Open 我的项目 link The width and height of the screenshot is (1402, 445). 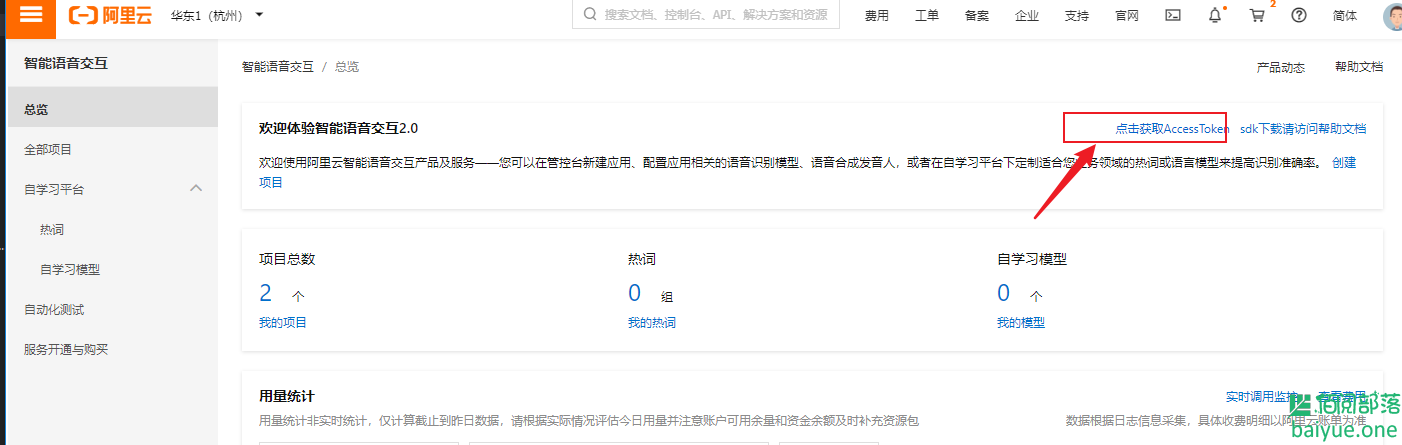pos(283,323)
